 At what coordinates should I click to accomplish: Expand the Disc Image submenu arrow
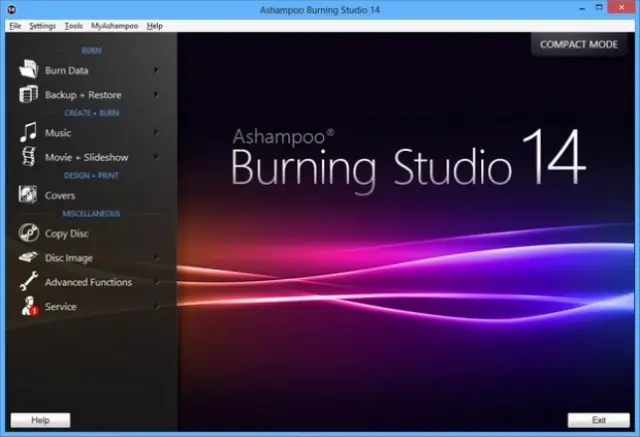tap(156, 257)
